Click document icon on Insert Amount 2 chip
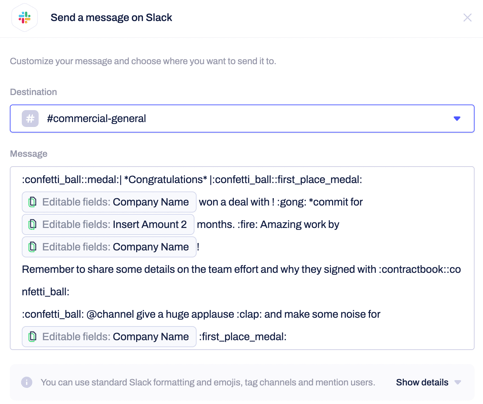Viewport: 483px width, 404px height. point(32,224)
